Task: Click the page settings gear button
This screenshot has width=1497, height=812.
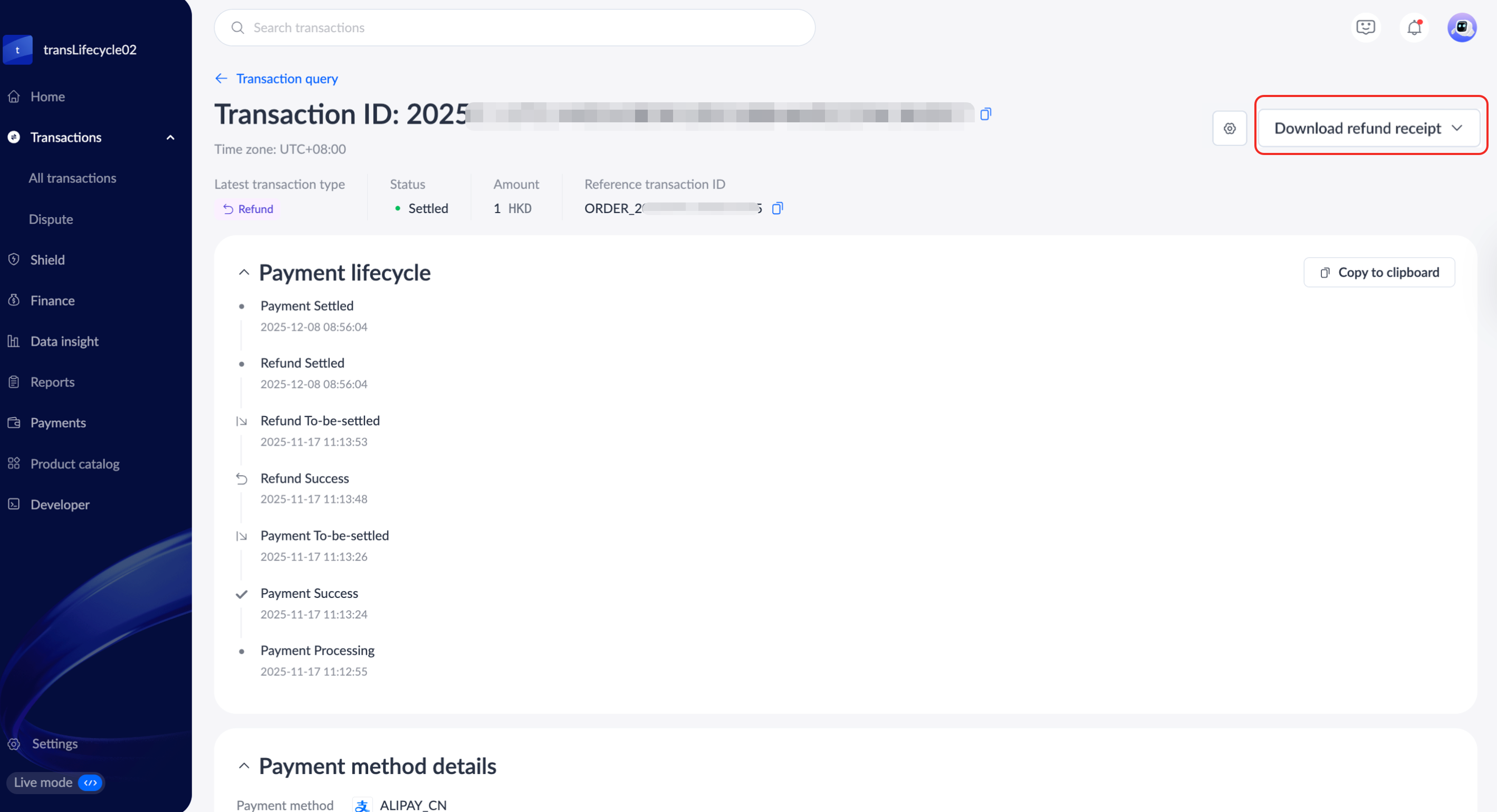Action: click(1229, 128)
